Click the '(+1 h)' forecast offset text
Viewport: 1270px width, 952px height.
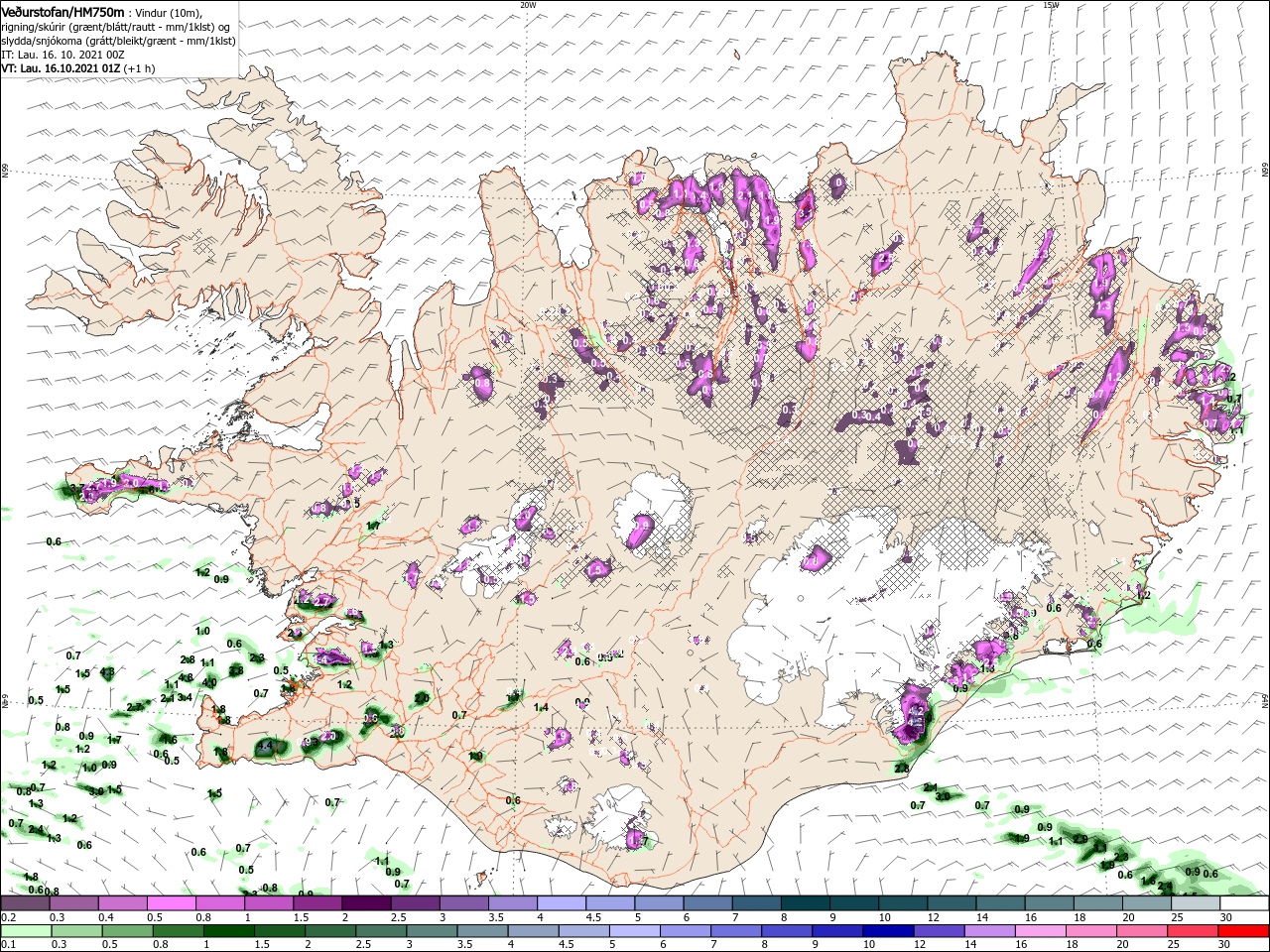tap(139, 68)
